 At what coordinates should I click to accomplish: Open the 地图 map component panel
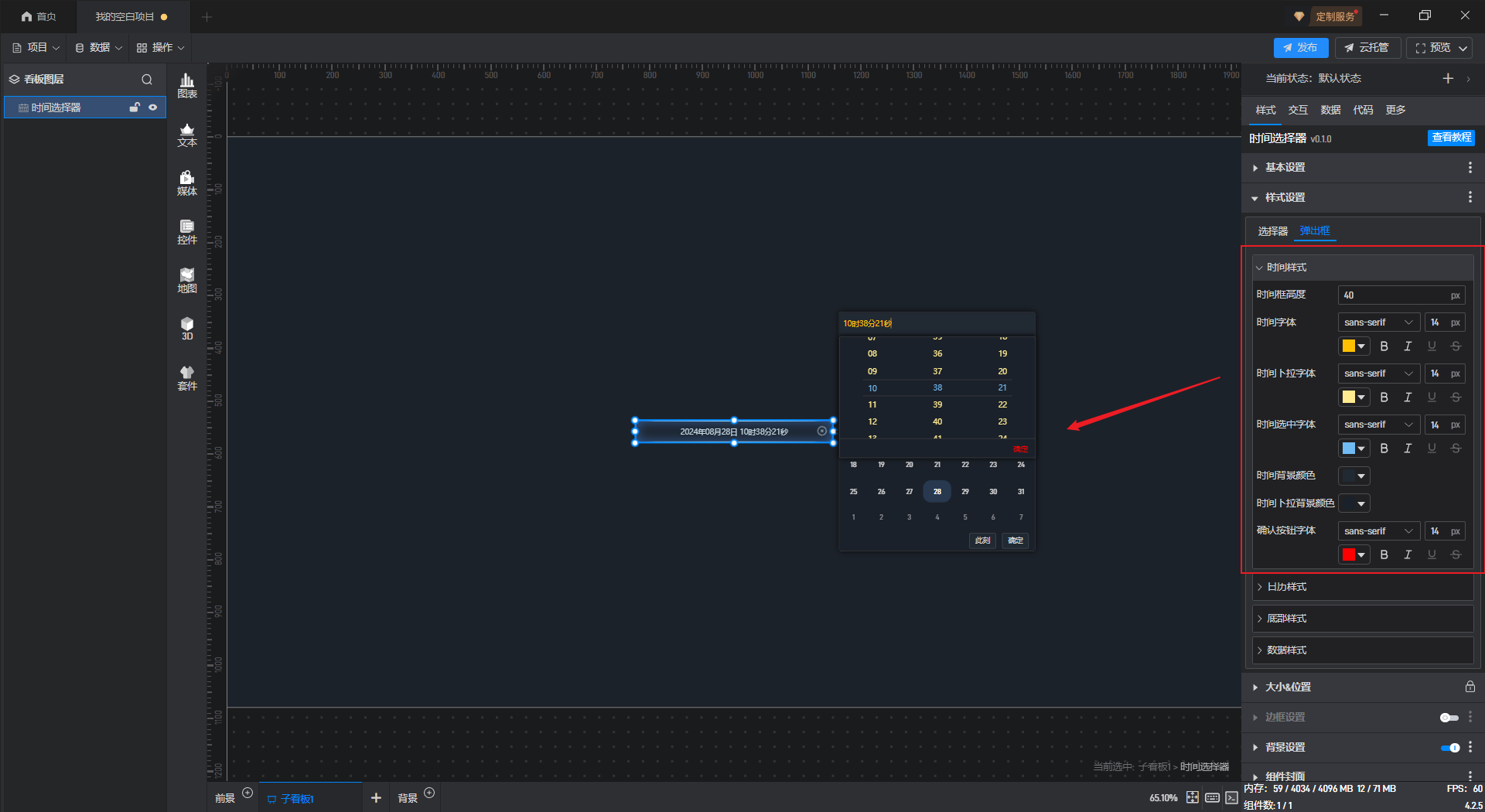pyautogui.click(x=187, y=281)
